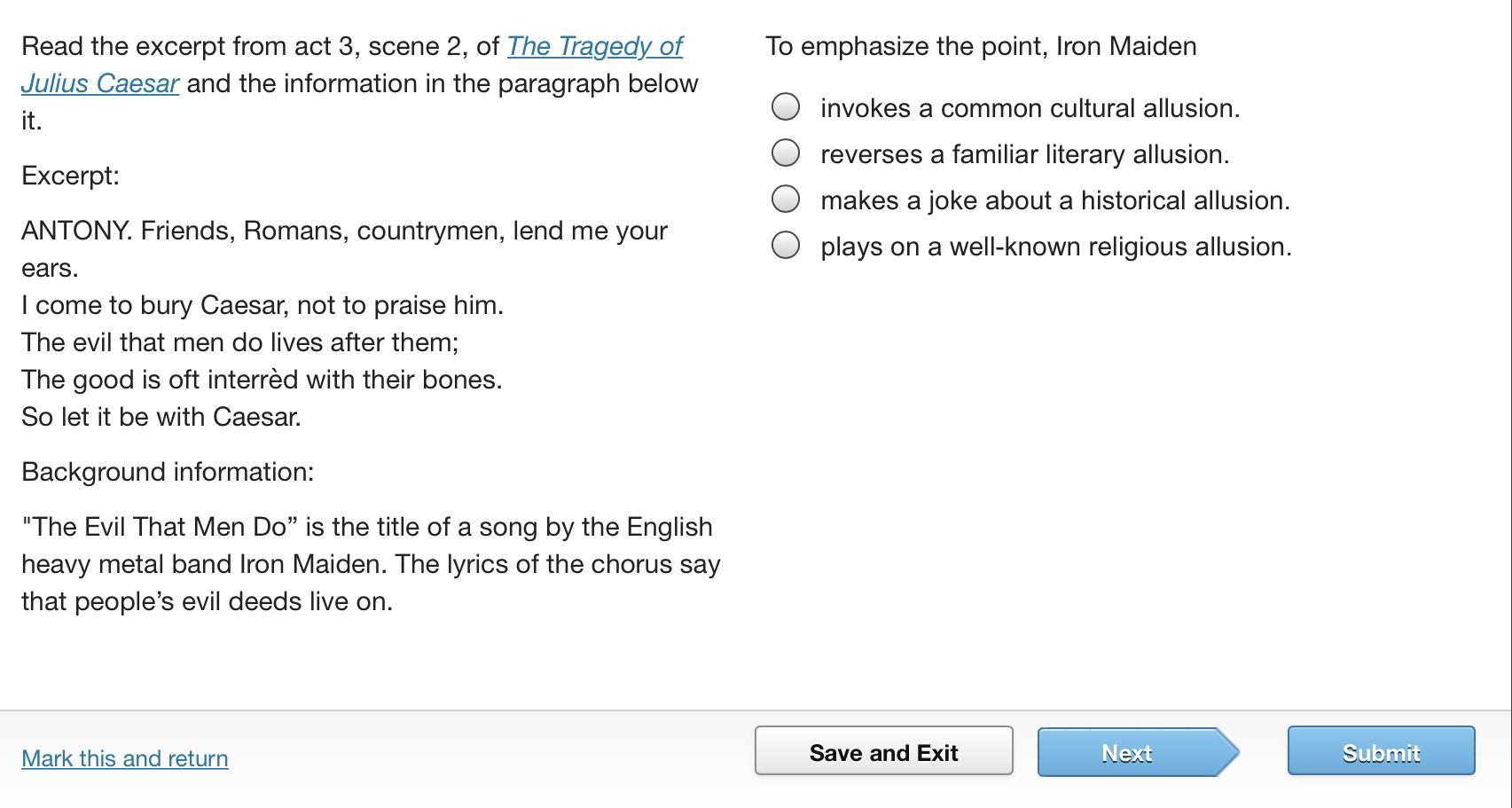The height and width of the screenshot is (808, 1512).
Task: Click 'that people's evil deeds live on' text
Action: click(x=207, y=601)
